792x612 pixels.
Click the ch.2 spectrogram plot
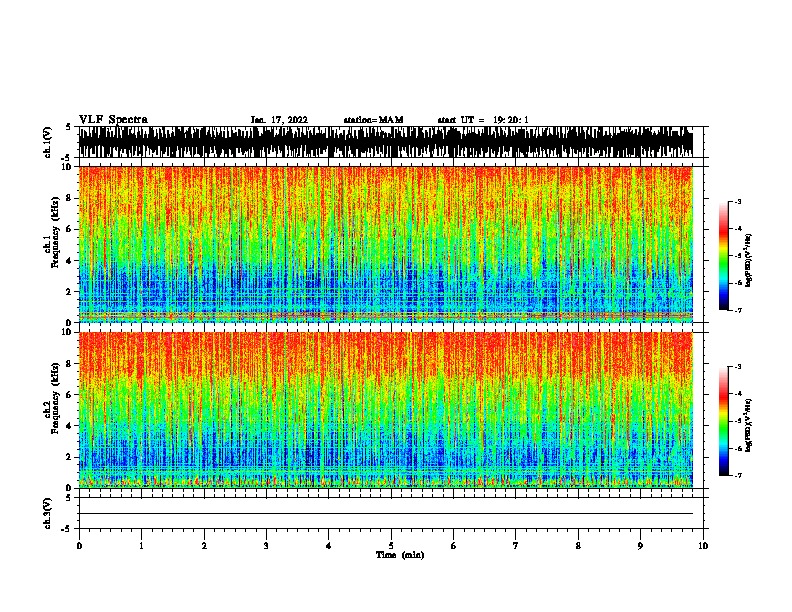[386, 410]
